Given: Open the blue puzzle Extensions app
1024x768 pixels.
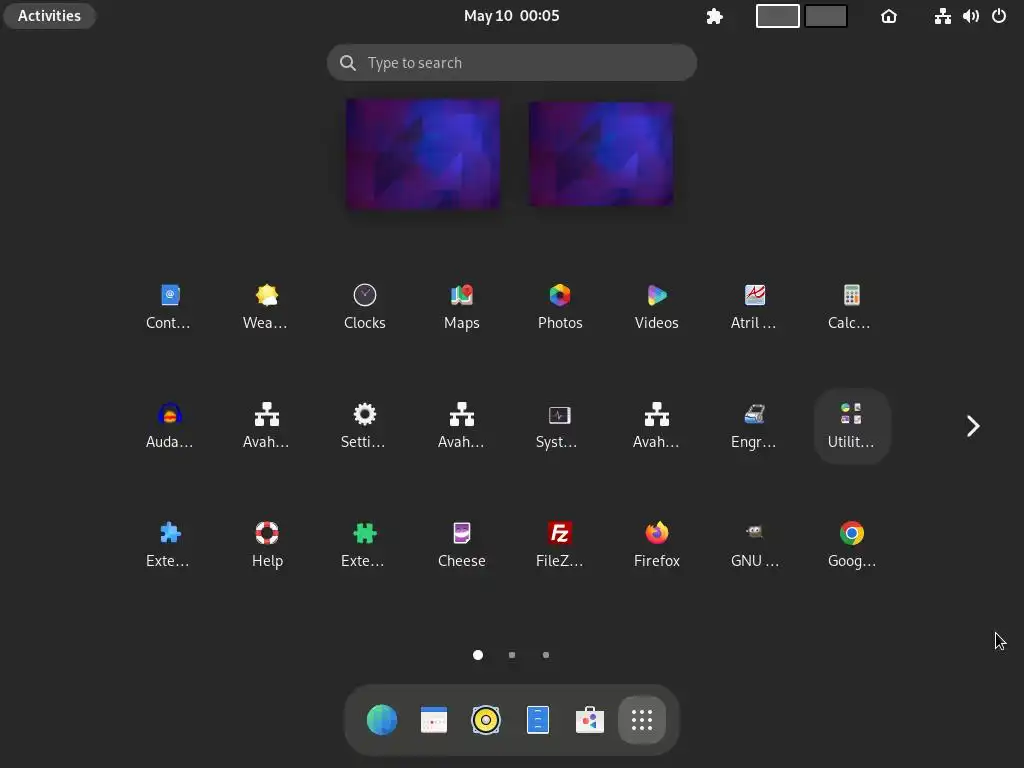Looking at the screenshot, I should [x=169, y=545].
